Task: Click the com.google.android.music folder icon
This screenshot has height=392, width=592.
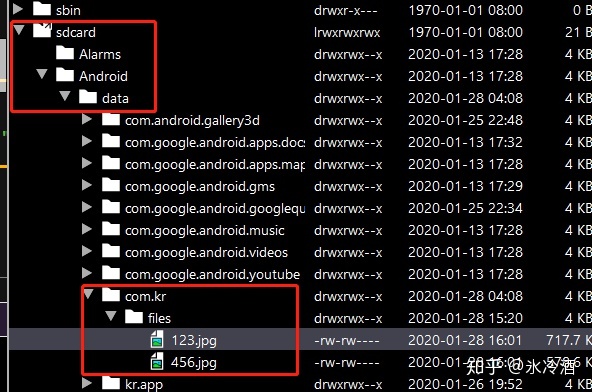Action: pyautogui.click(x=111, y=229)
